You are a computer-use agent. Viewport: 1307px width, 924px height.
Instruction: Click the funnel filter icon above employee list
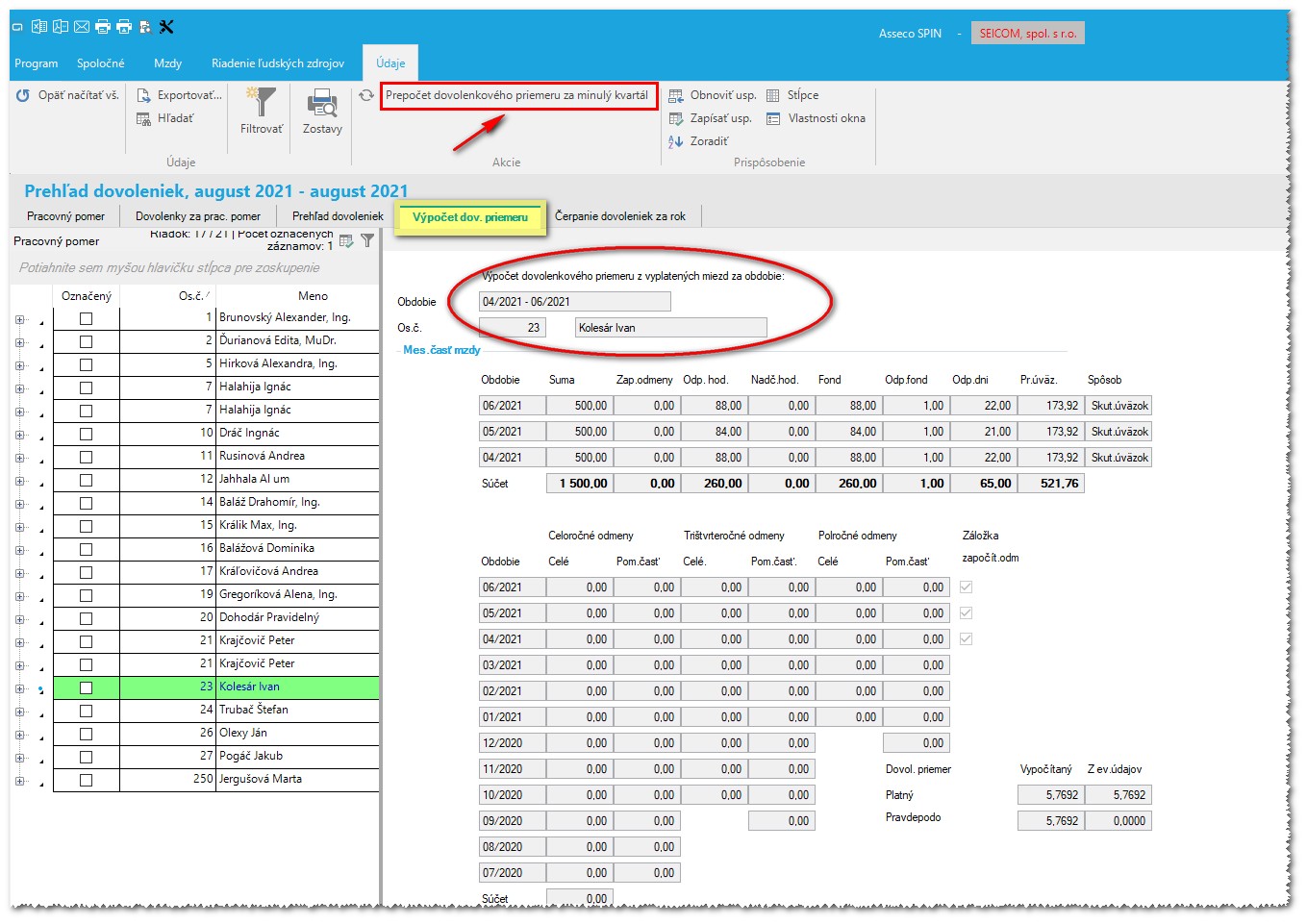(x=367, y=240)
